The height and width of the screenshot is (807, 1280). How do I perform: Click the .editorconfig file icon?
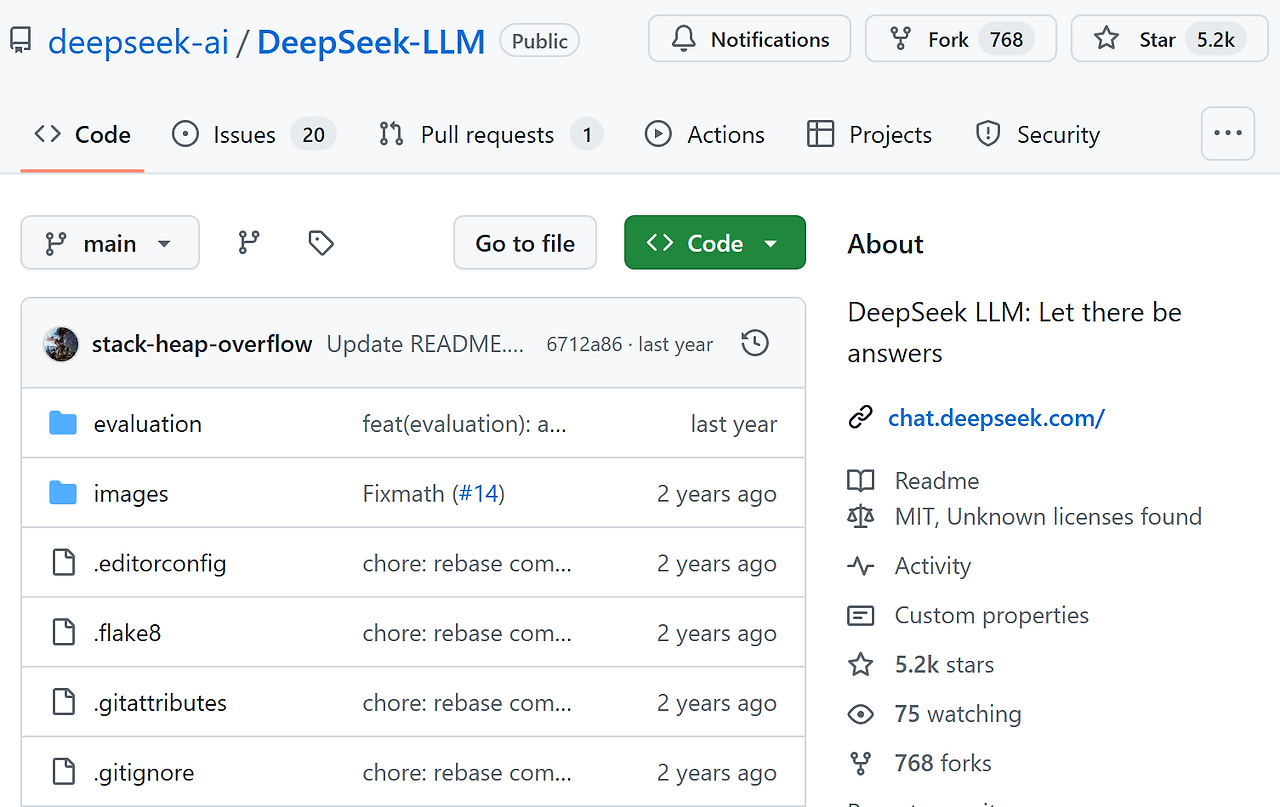(63, 563)
